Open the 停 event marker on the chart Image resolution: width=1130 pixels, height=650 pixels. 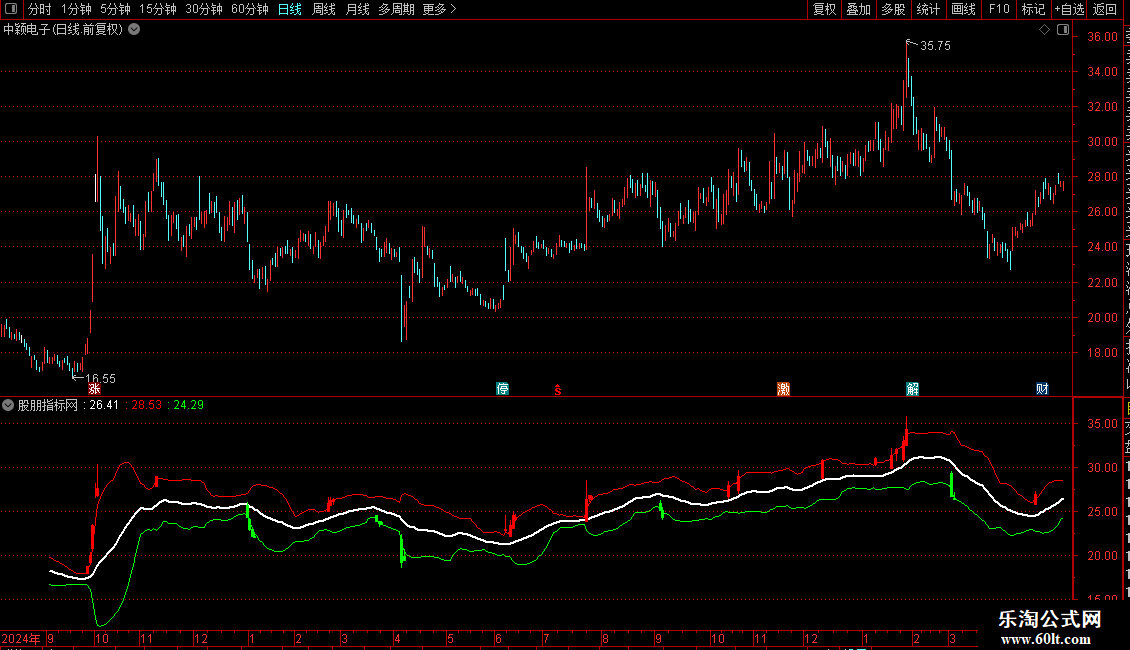click(502, 389)
